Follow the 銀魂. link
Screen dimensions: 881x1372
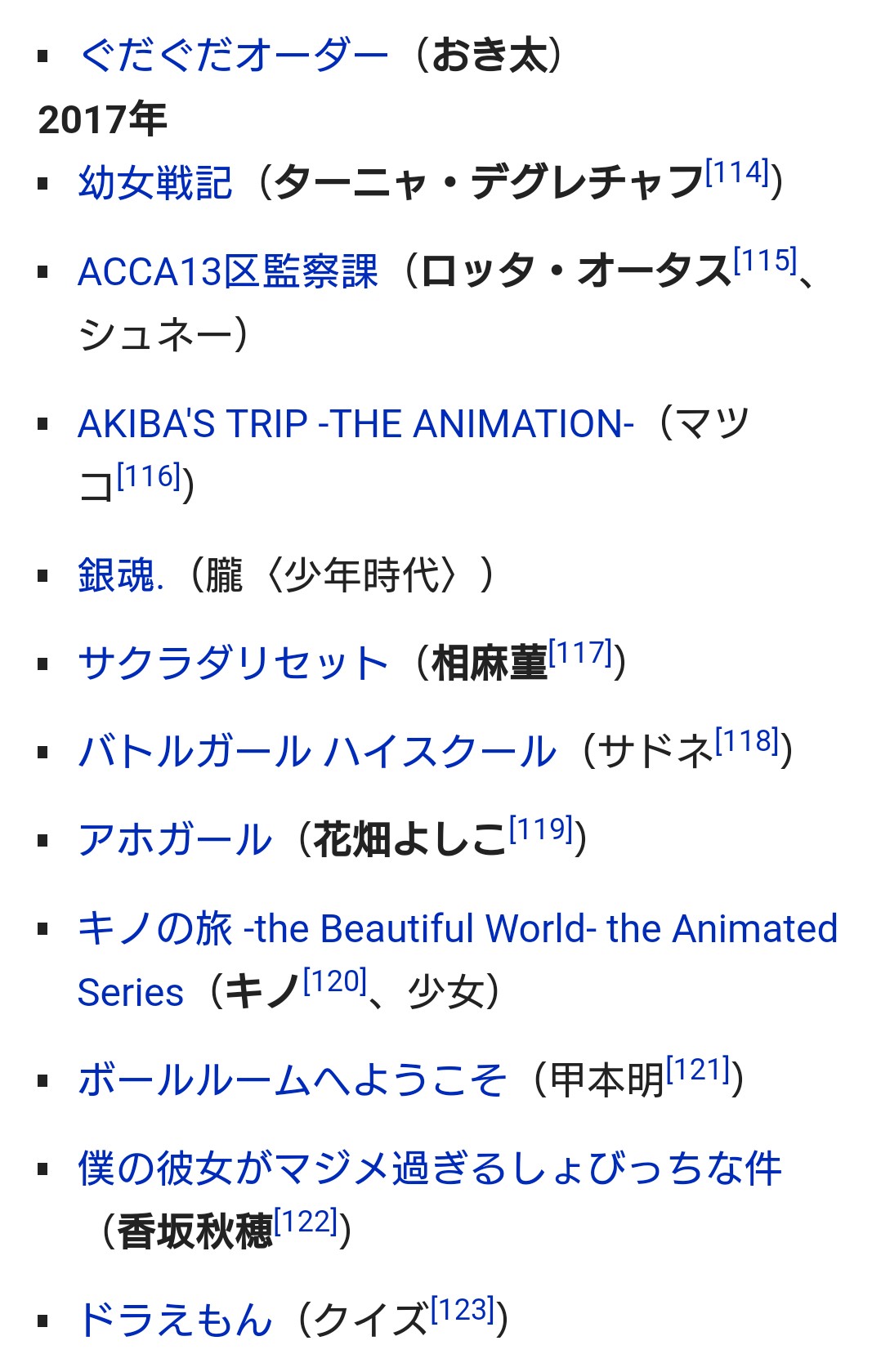click(121, 574)
